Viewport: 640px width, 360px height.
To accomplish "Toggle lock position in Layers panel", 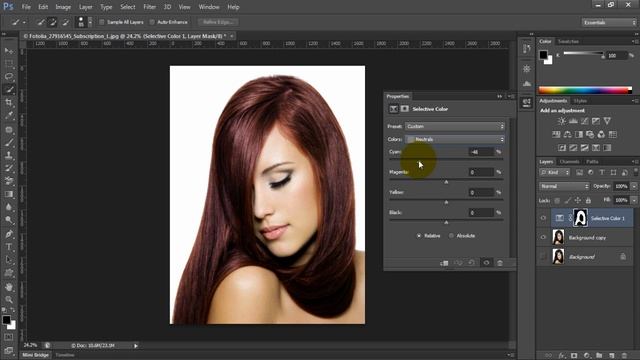I will click(x=578, y=200).
